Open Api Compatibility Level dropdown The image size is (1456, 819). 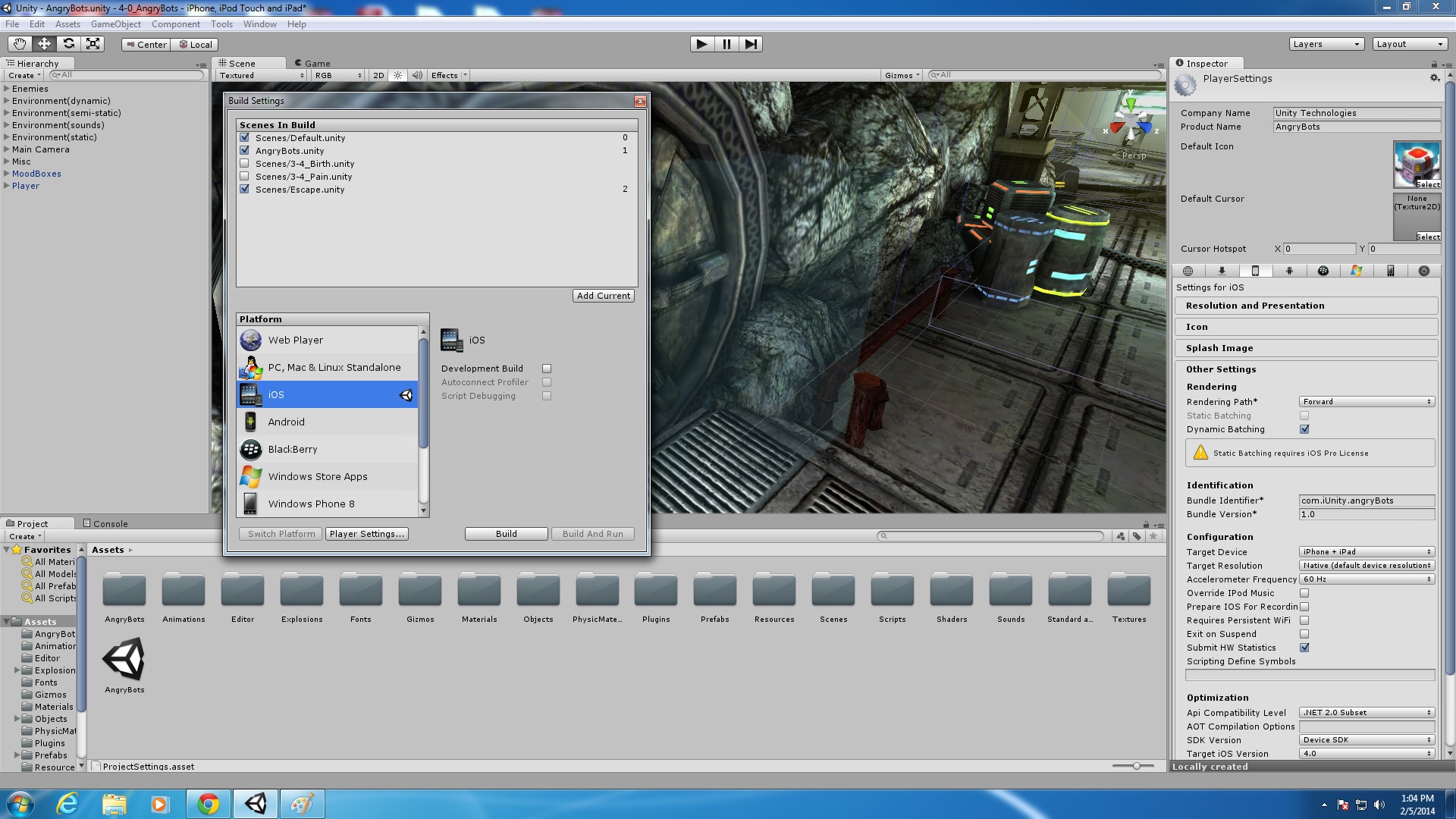click(1367, 713)
